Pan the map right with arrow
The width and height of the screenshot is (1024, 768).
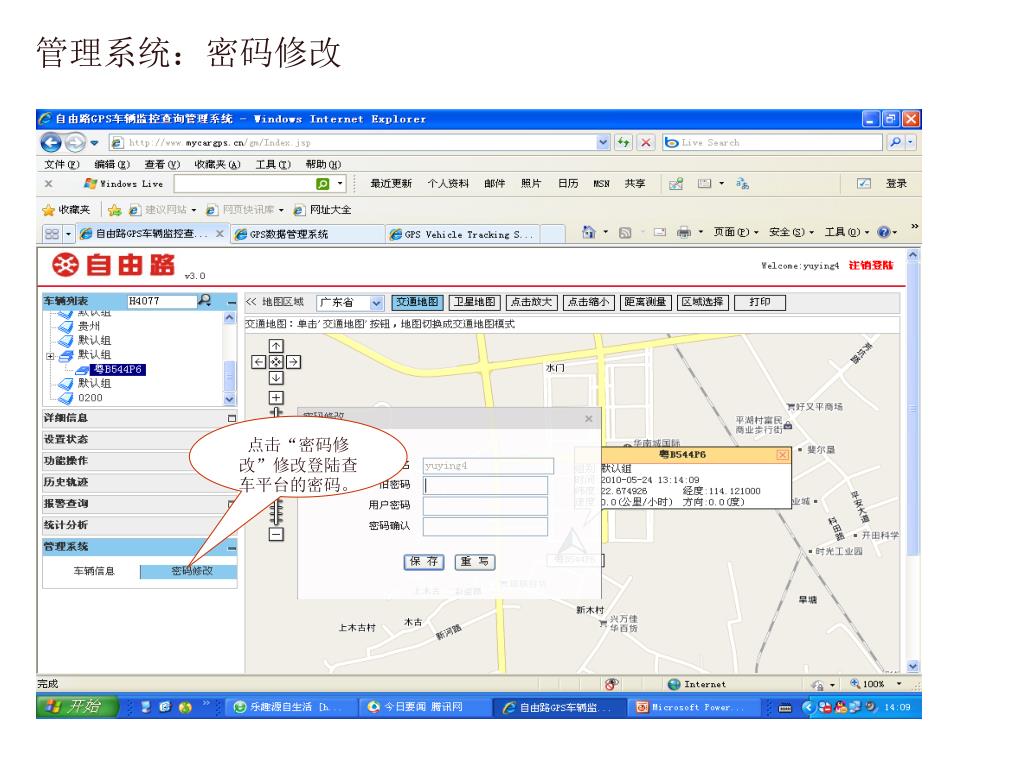294,362
